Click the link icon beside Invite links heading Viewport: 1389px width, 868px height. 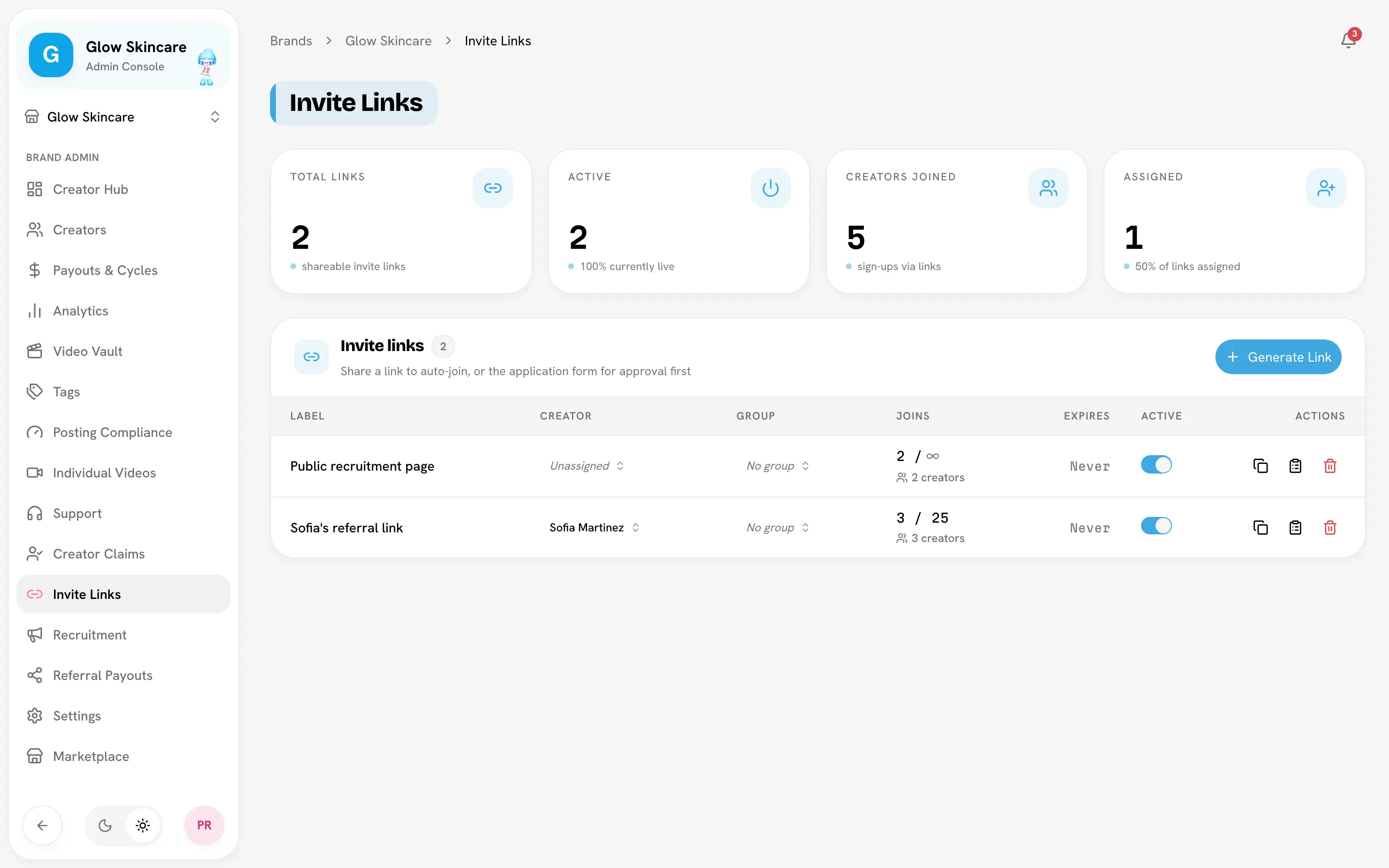[x=311, y=357]
